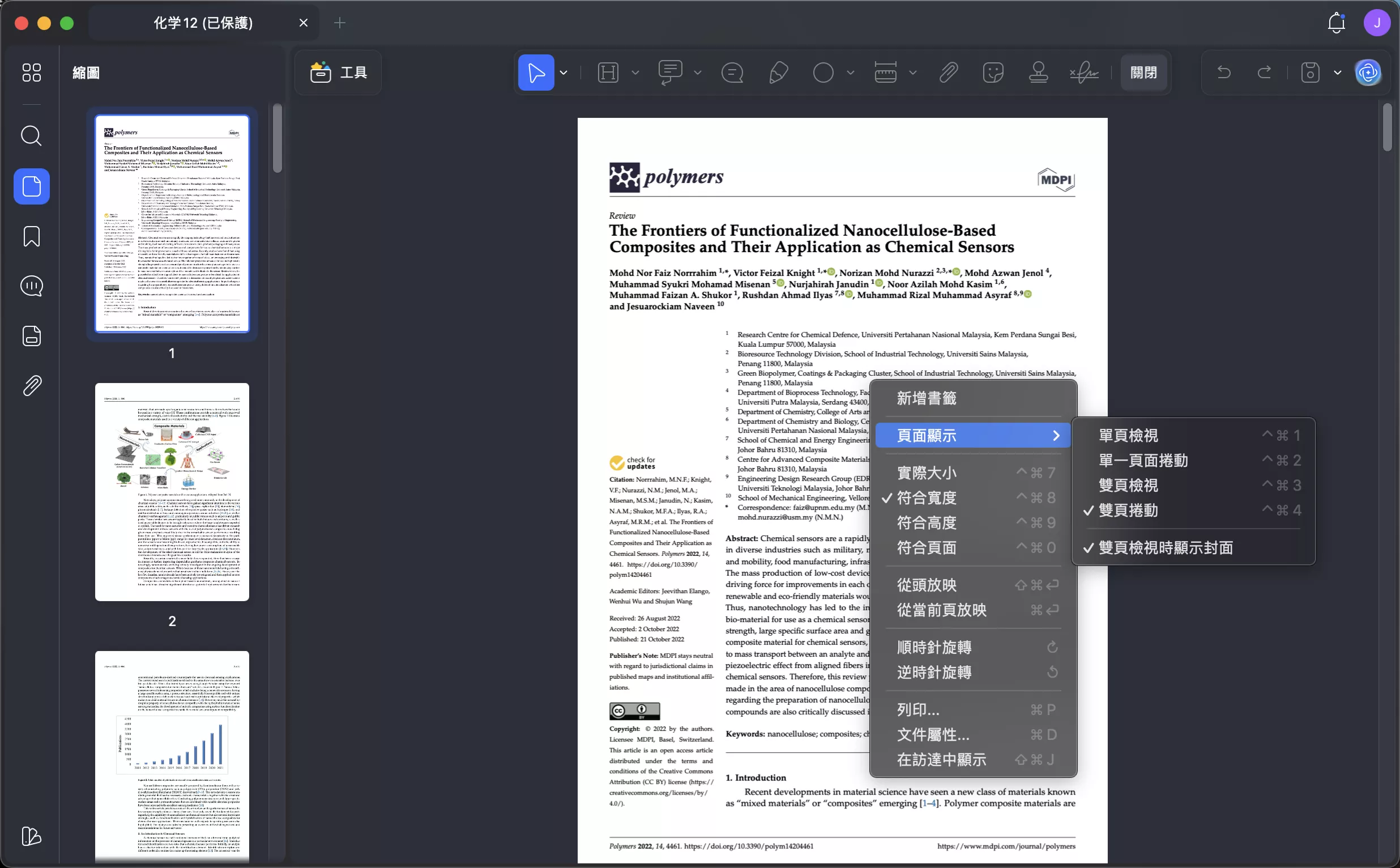Enable 單頁檢視 single page view

click(1193, 435)
